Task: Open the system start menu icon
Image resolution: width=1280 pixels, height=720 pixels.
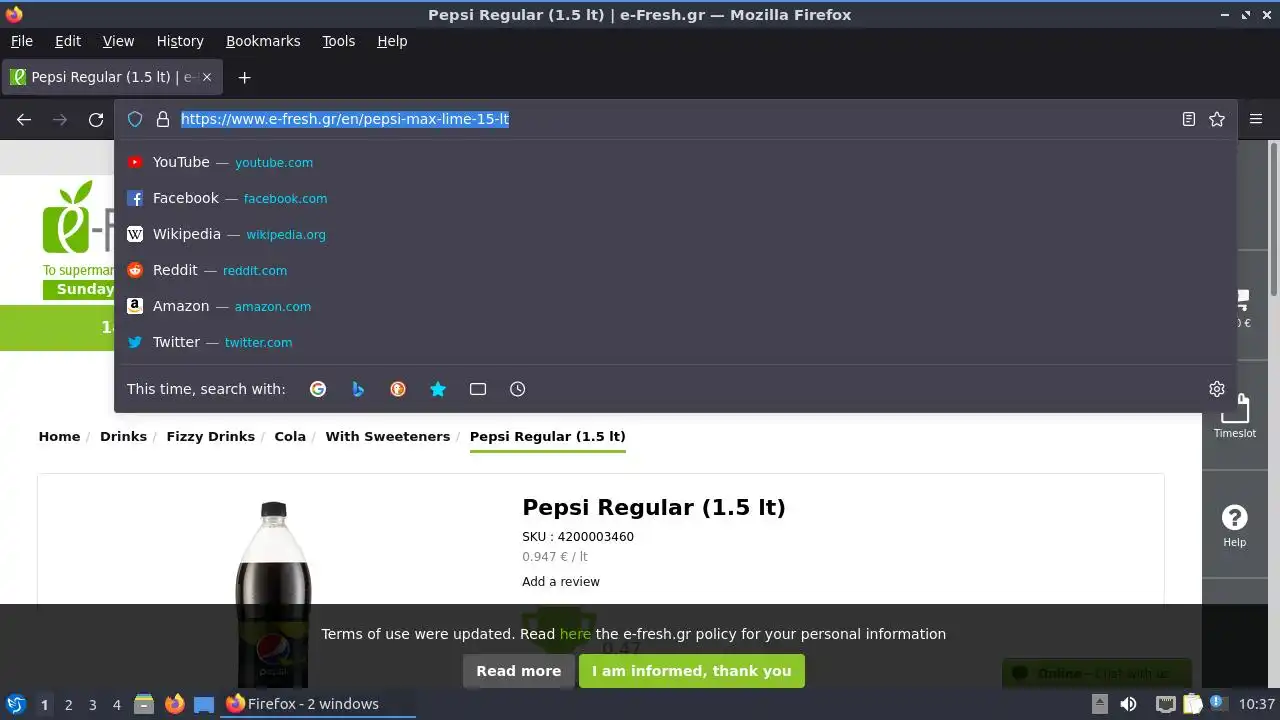Action: click(15, 704)
